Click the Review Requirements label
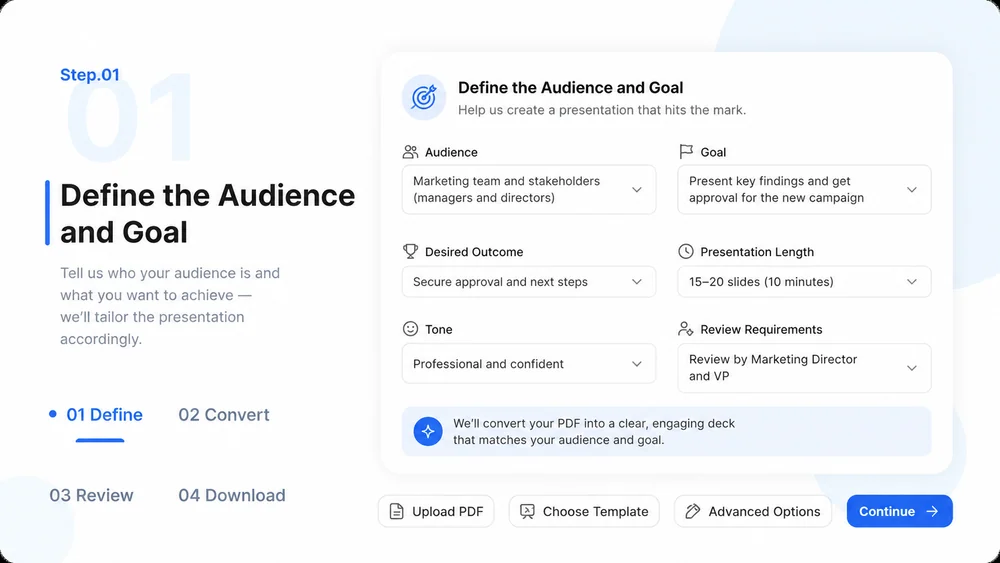The image size is (1000, 563). coord(761,330)
